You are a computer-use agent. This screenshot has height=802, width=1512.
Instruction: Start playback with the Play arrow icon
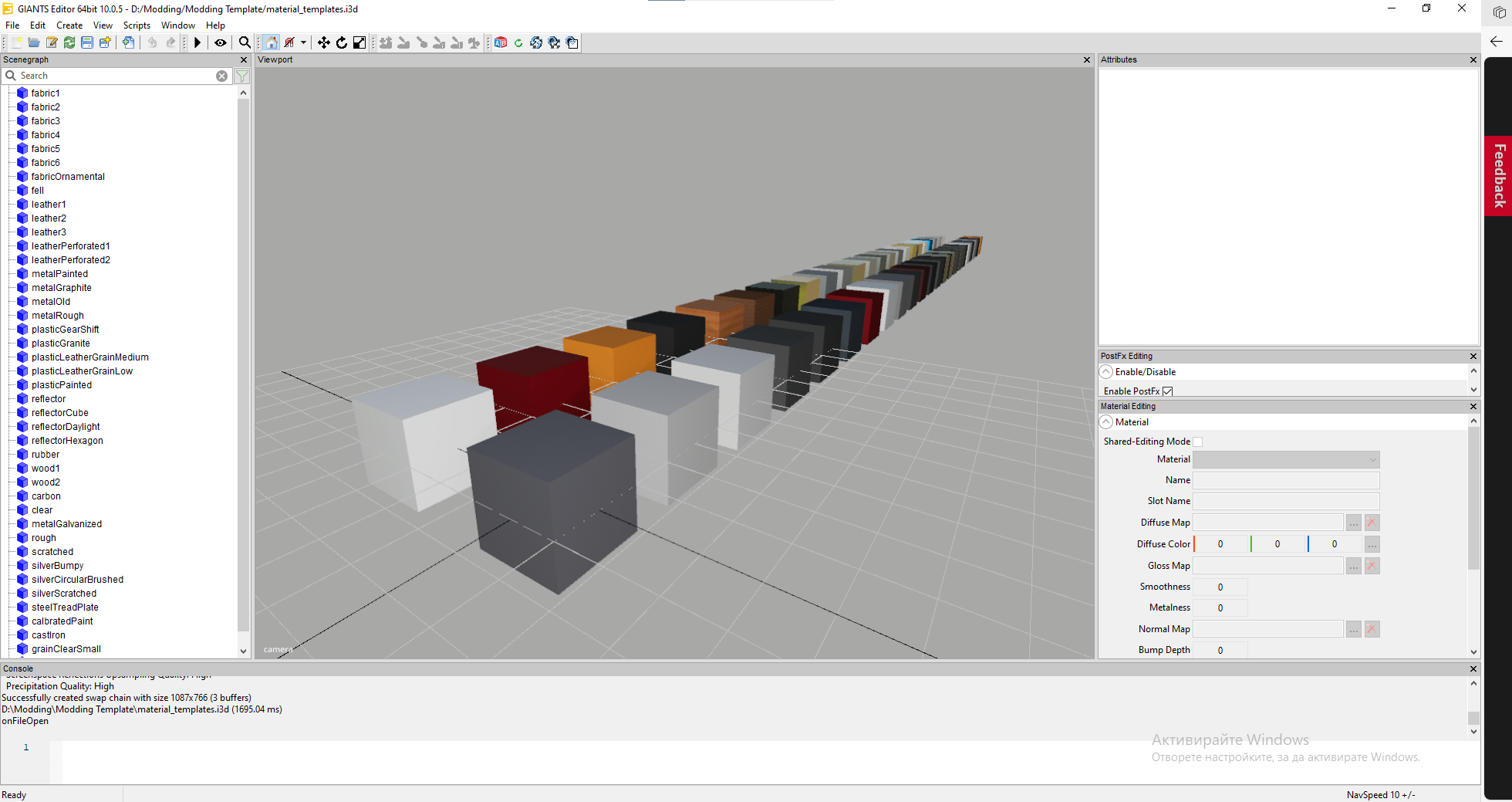point(197,42)
